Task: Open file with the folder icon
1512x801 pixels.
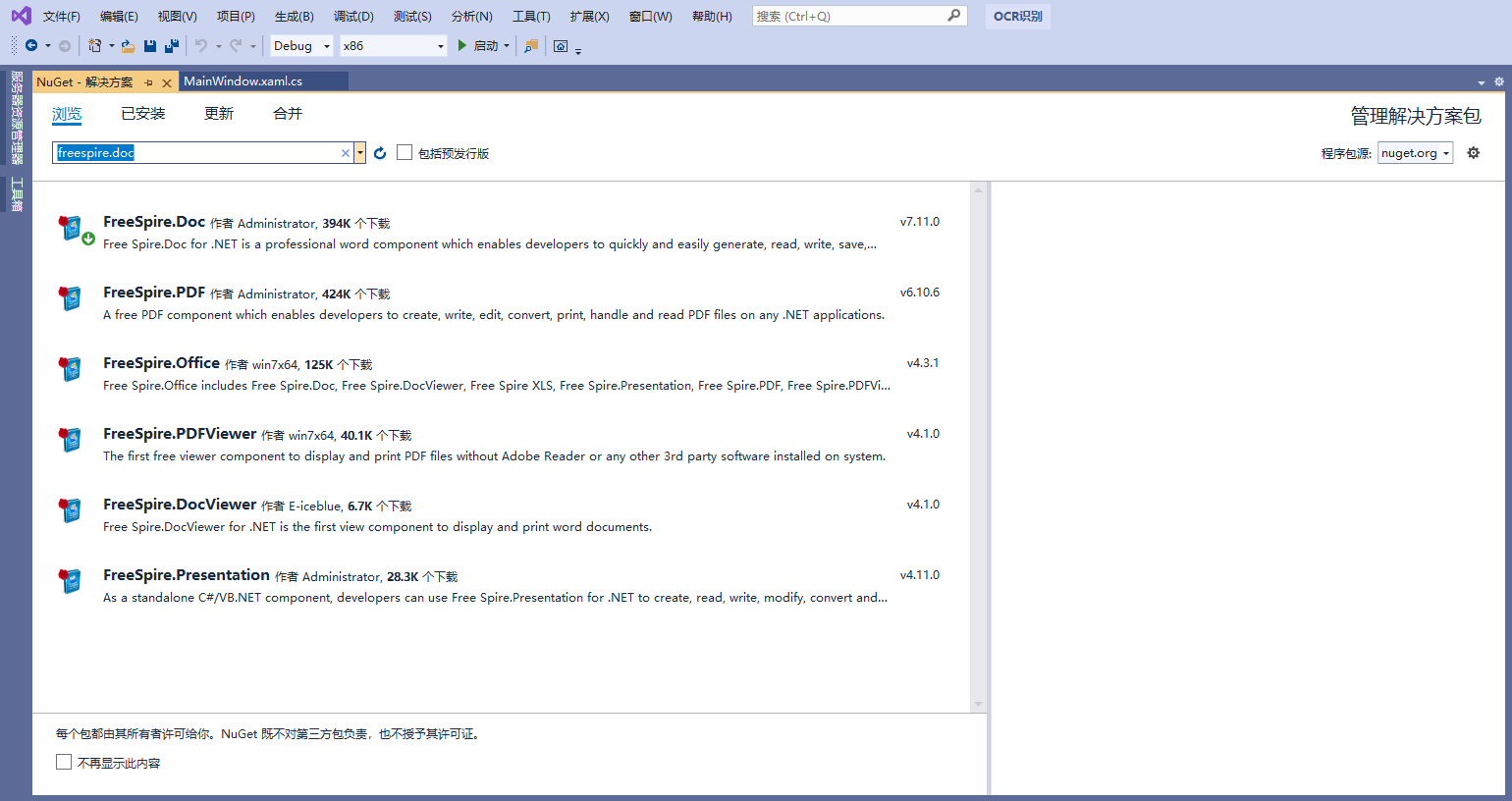Action: [x=128, y=46]
